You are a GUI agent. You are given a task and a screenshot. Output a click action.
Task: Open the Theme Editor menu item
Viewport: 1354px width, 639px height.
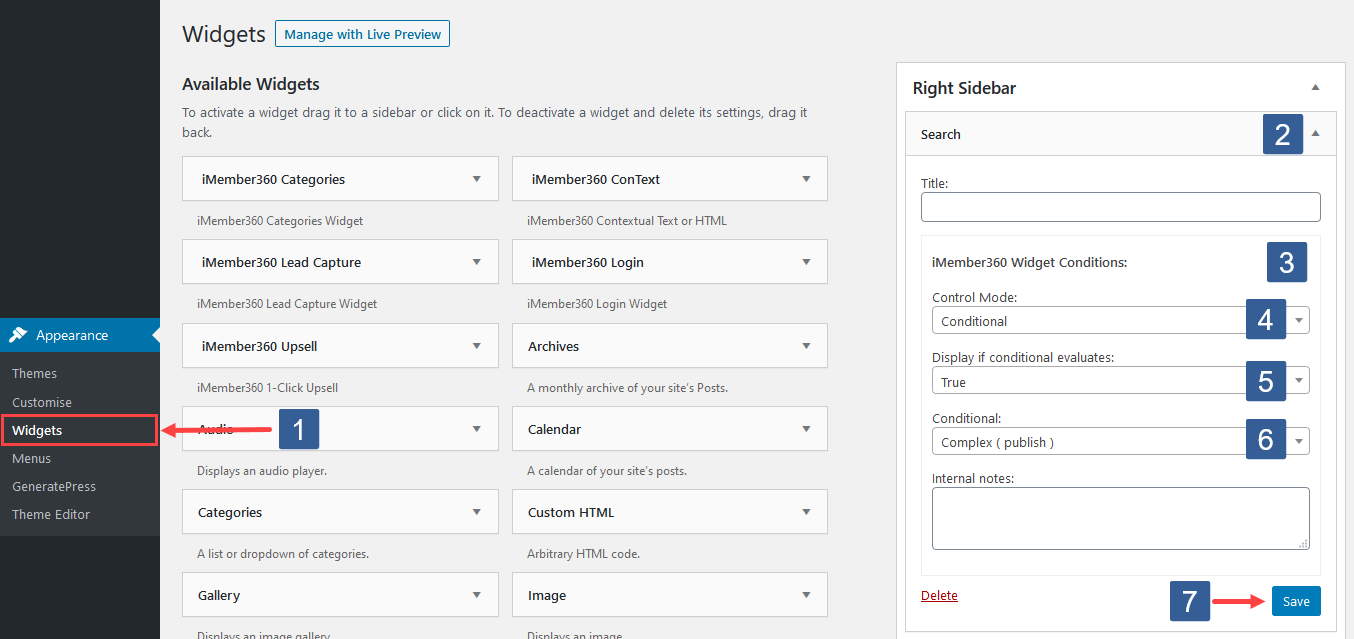50,514
